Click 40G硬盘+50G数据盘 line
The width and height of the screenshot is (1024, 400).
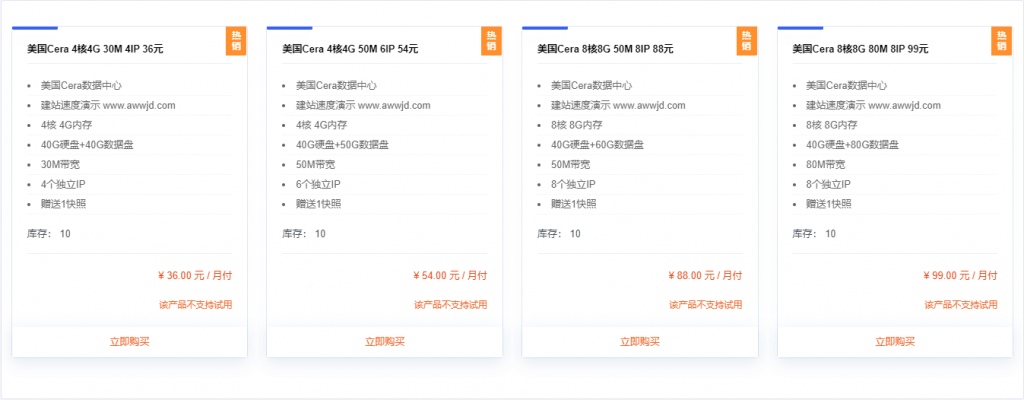click(342, 144)
